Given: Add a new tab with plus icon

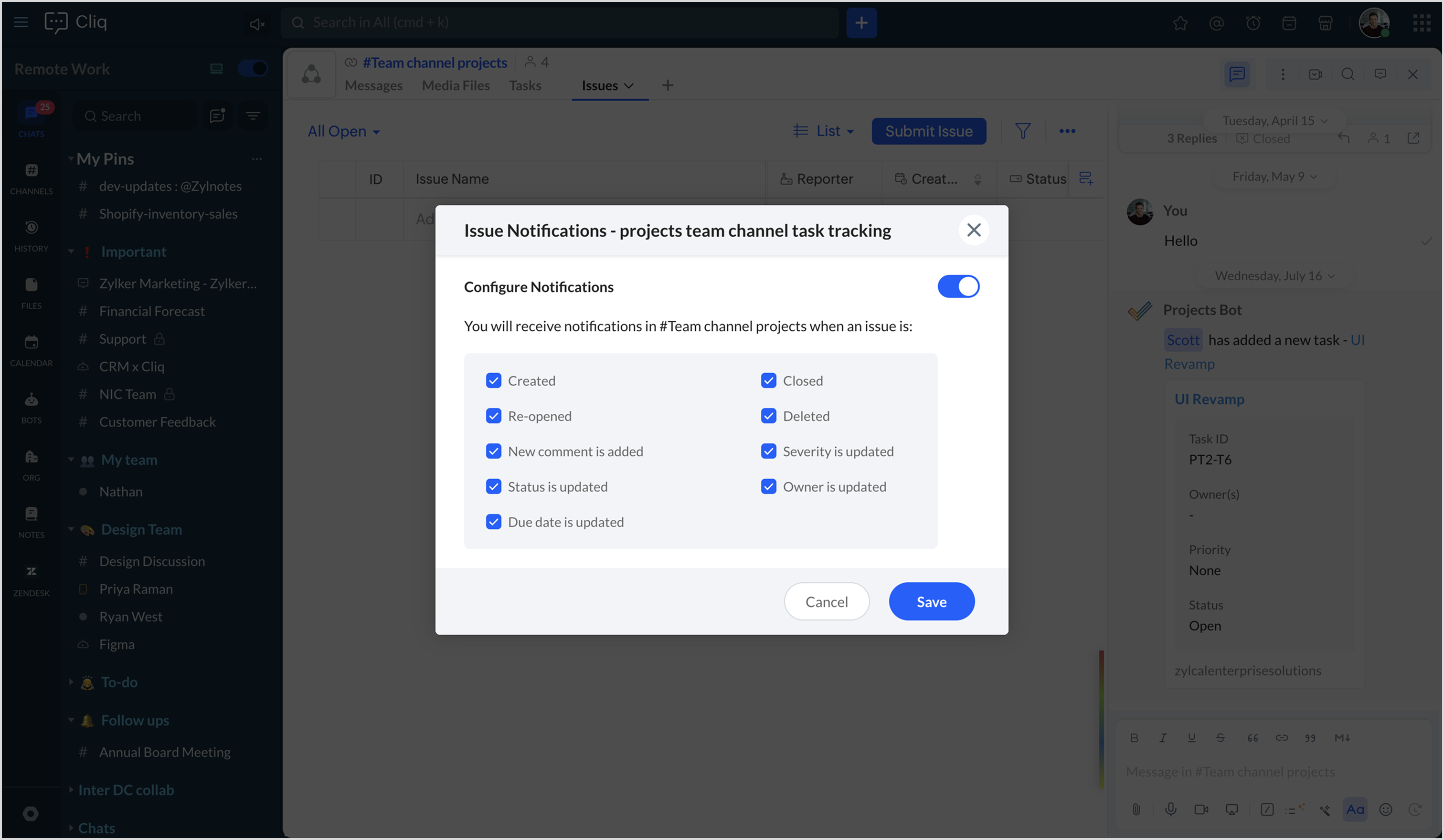Looking at the screenshot, I should click(x=668, y=86).
